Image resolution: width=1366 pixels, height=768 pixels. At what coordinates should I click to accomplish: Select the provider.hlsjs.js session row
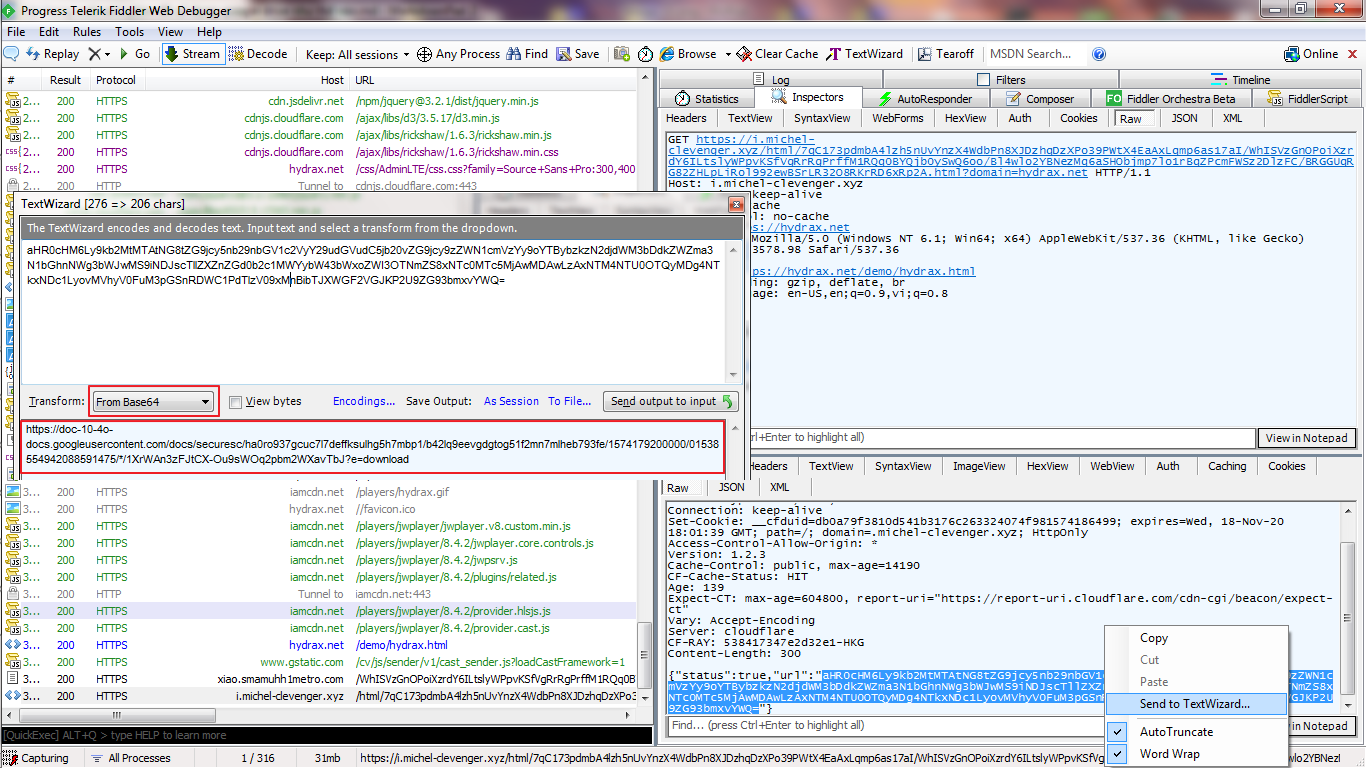(x=320, y=611)
